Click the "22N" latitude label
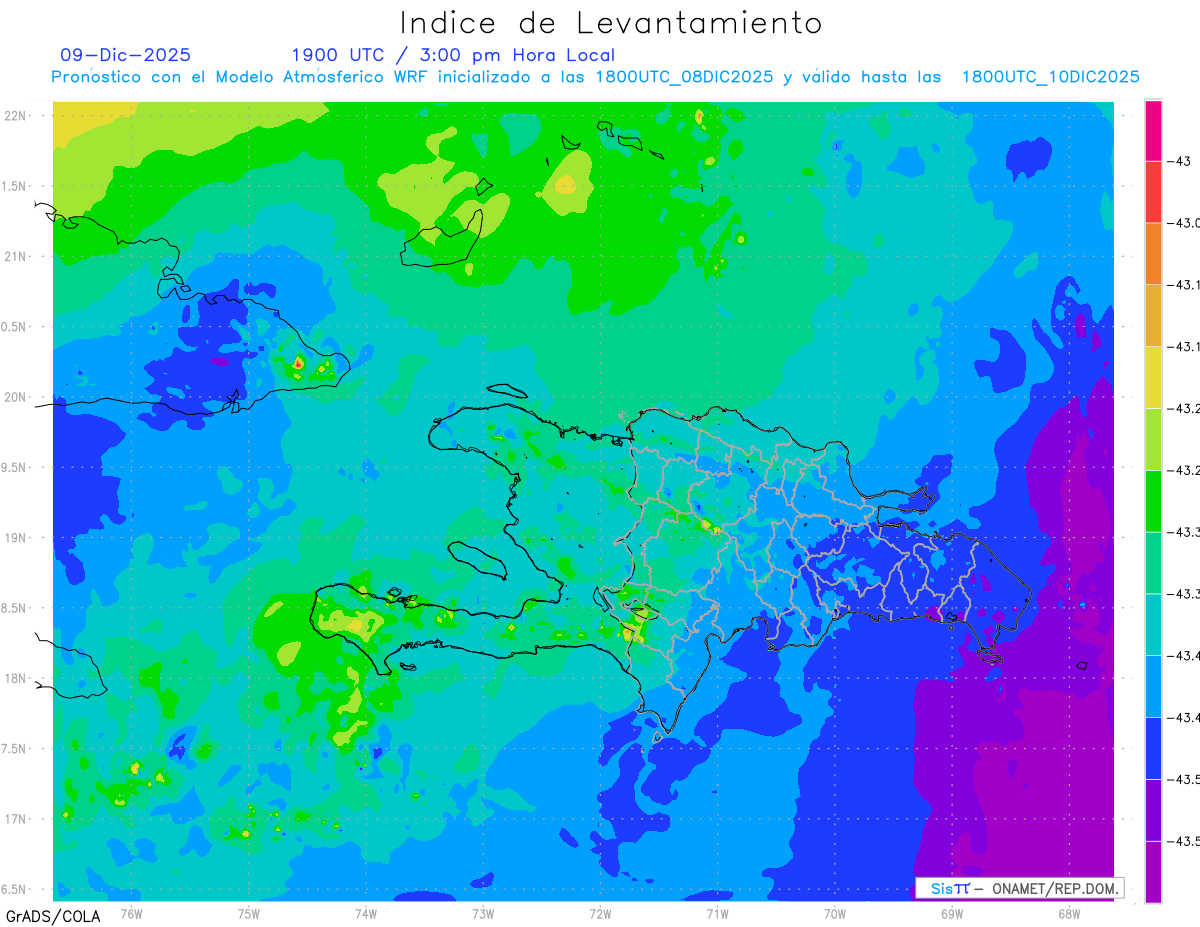1200x927 pixels. click(17, 115)
